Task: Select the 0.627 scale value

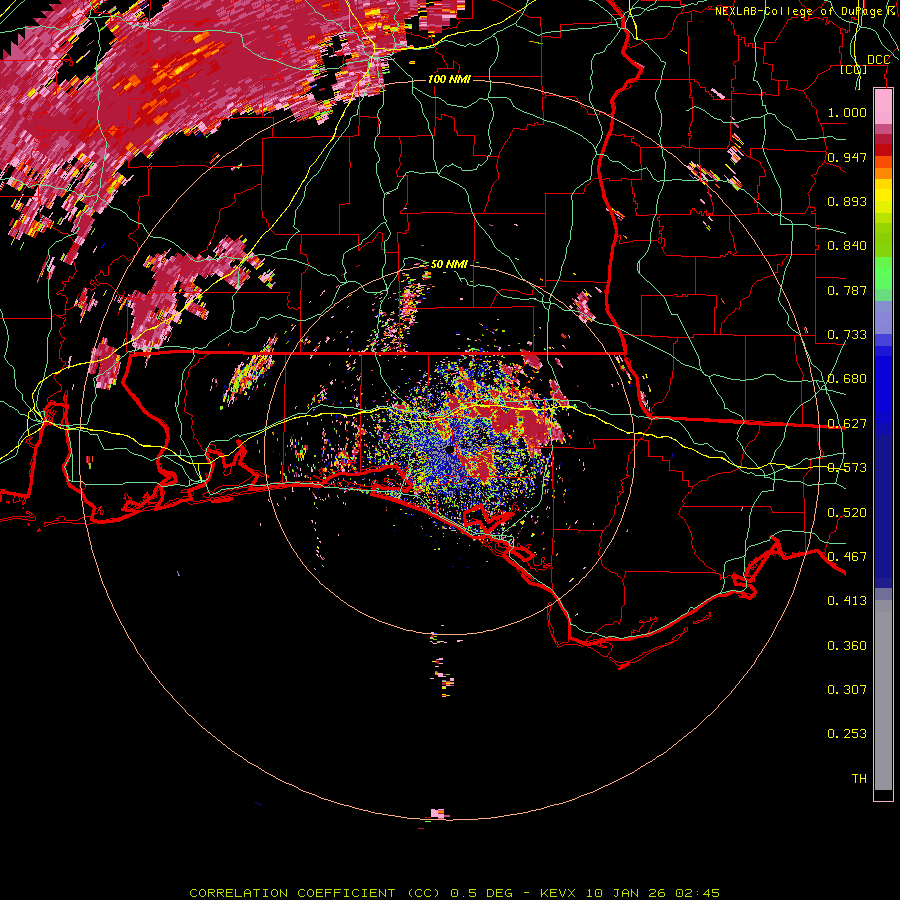Action: (x=847, y=424)
